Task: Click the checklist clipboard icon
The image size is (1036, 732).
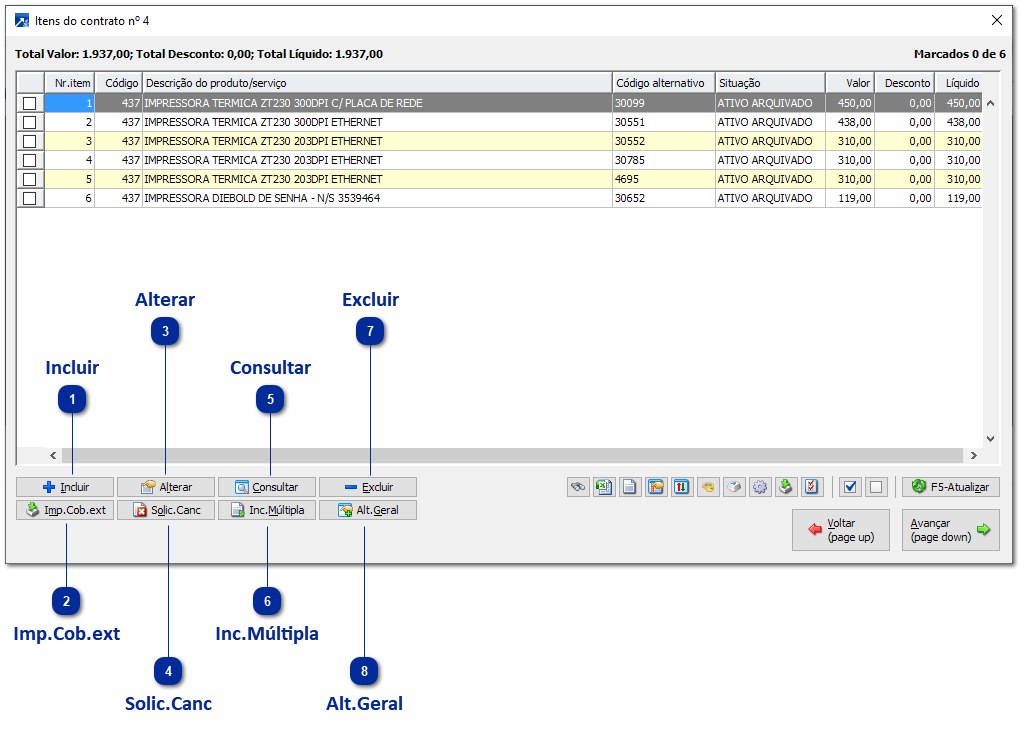Action: [x=812, y=487]
